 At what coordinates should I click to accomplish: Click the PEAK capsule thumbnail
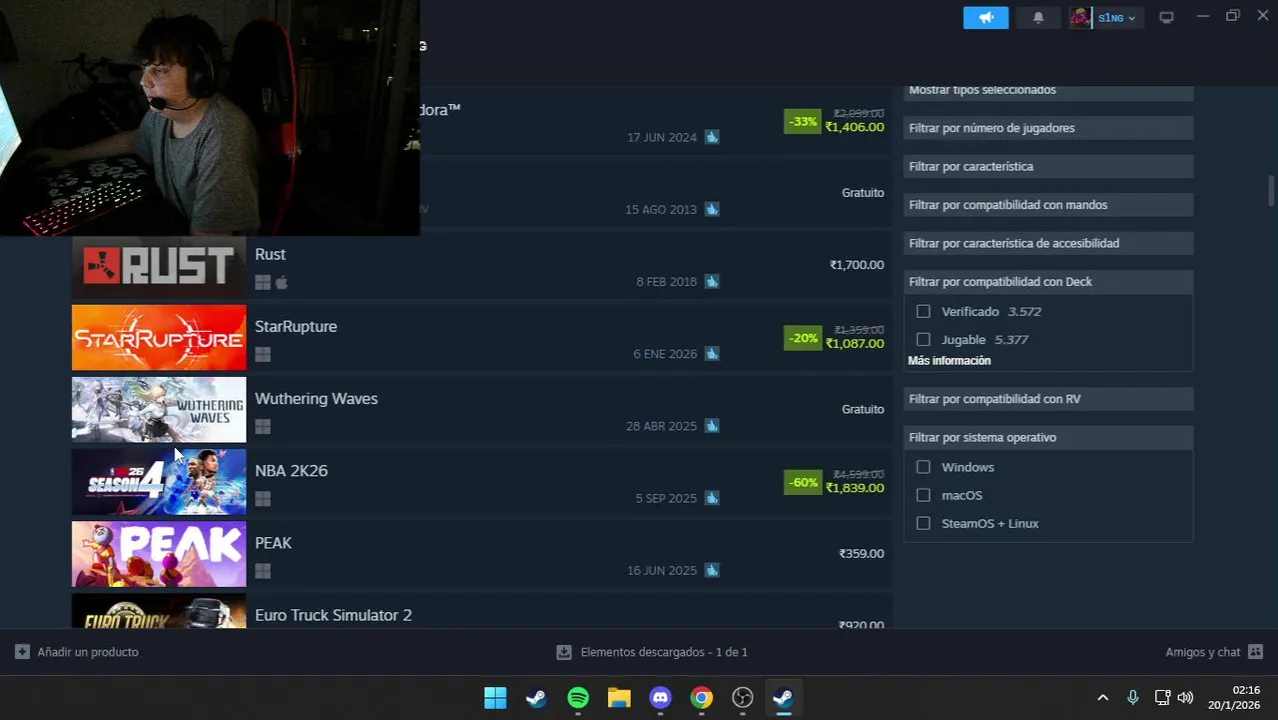pyautogui.click(x=159, y=554)
